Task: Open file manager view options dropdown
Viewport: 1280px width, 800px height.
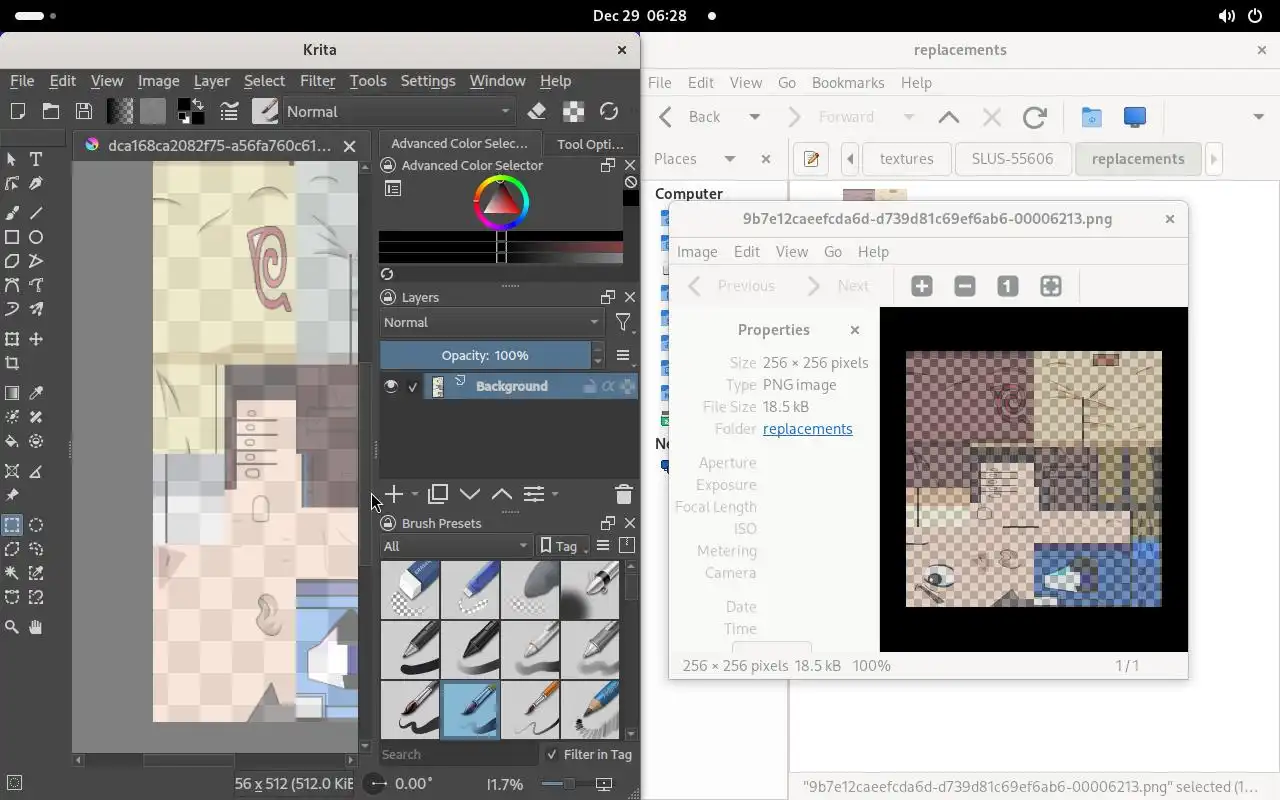Action: pos(1259,117)
